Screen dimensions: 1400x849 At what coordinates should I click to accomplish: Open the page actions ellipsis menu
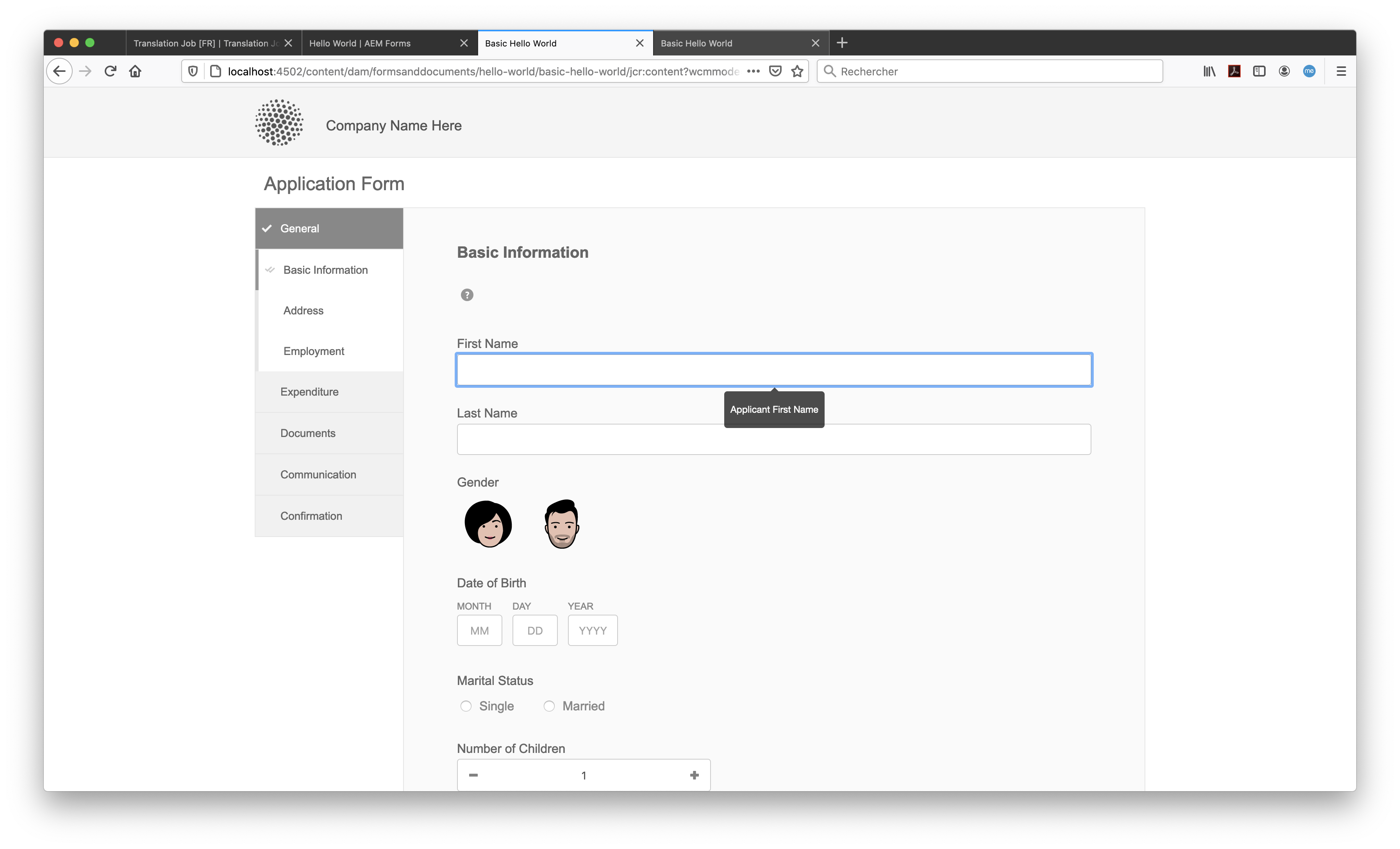coord(754,71)
